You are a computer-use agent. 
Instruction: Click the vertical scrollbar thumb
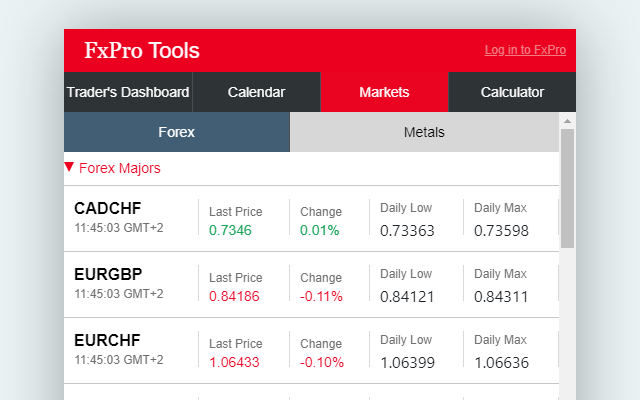[567, 188]
